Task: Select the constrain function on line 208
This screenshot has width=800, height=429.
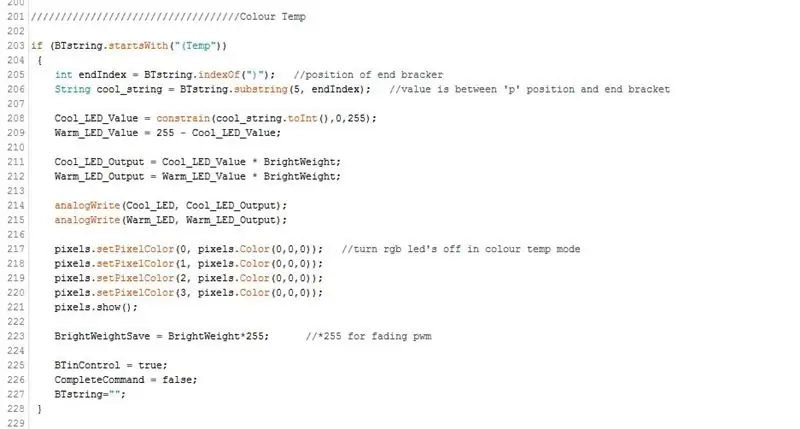Action: point(183,118)
